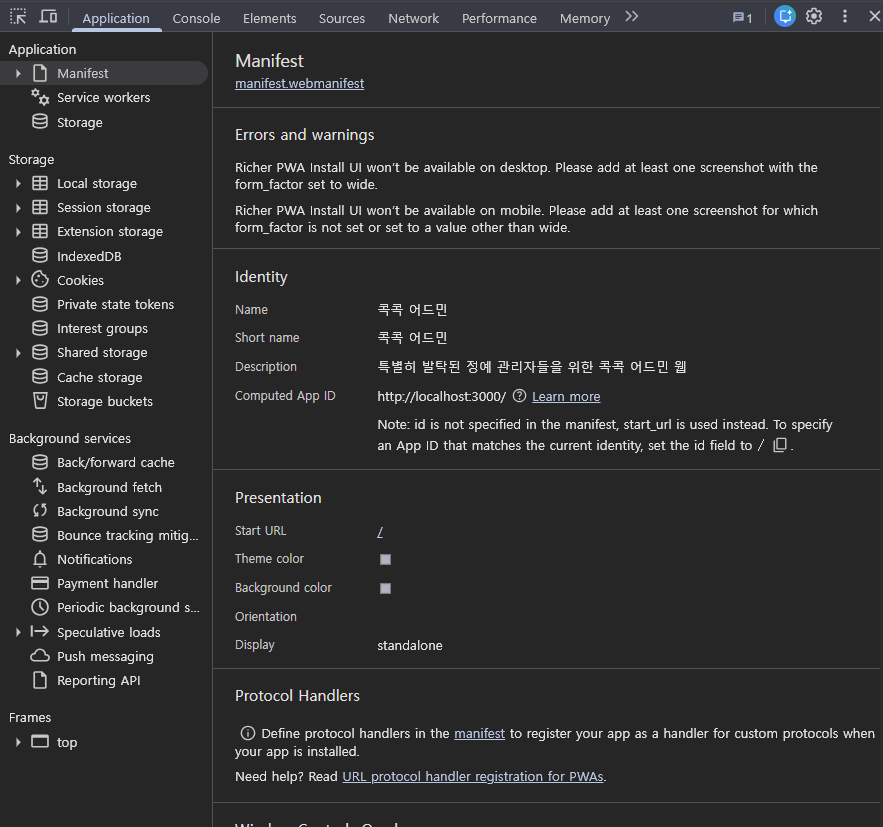
Task: Click the Background color swatch
Action: click(385, 588)
